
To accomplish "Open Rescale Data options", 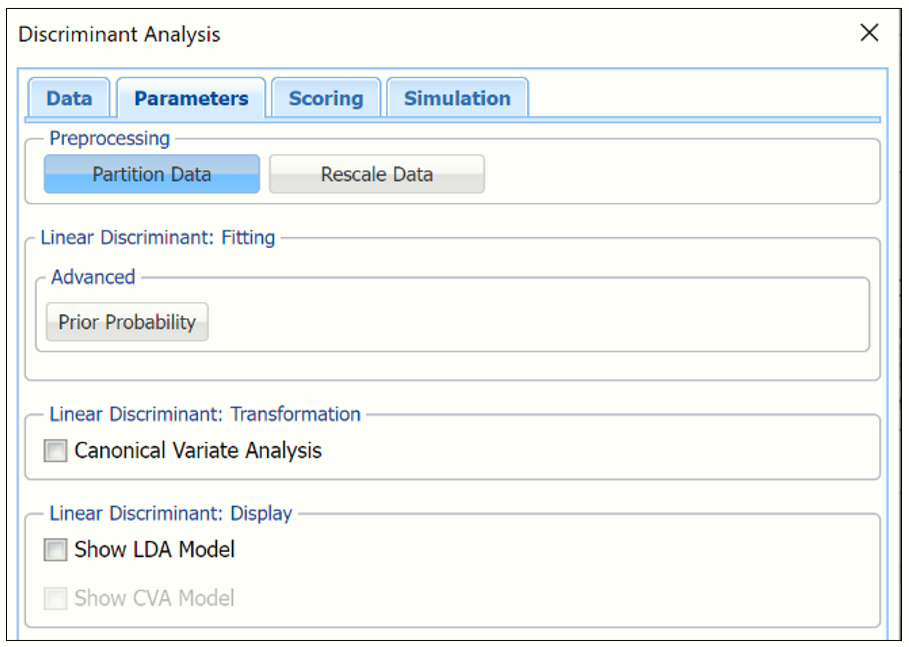I will 377,173.
